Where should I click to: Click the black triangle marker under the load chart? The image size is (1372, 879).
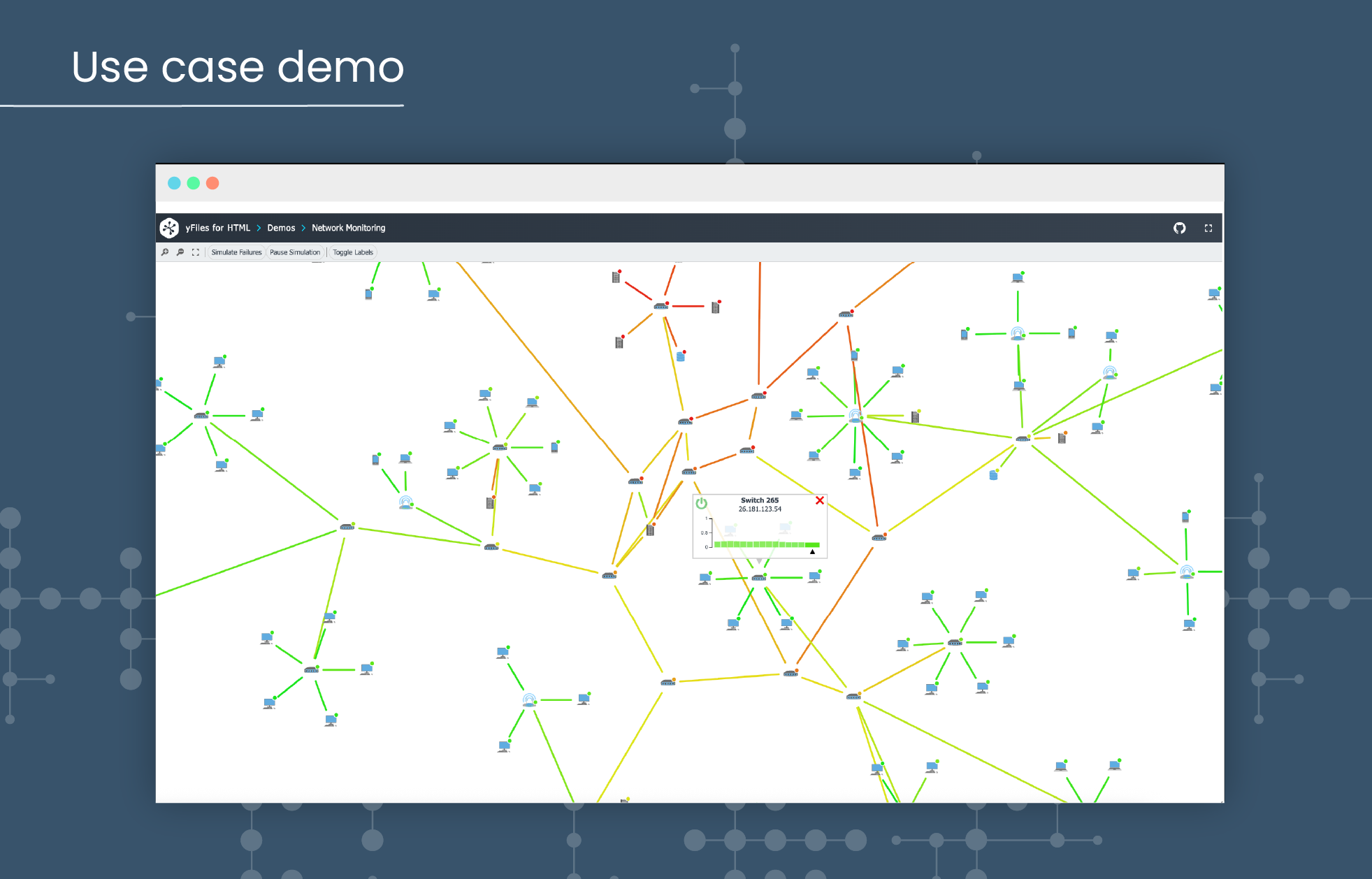point(811,552)
